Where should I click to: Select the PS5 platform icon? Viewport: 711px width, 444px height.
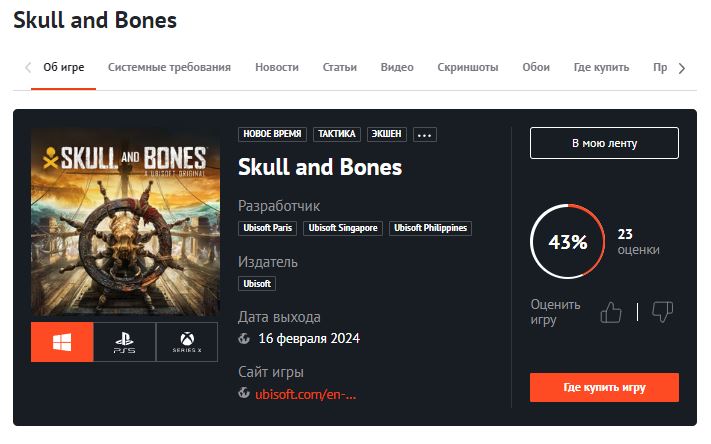click(124, 342)
